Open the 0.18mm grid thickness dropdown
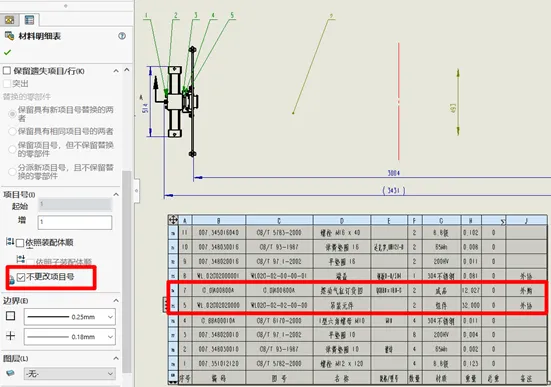Screen dimensions: 551x387 [70, 337]
